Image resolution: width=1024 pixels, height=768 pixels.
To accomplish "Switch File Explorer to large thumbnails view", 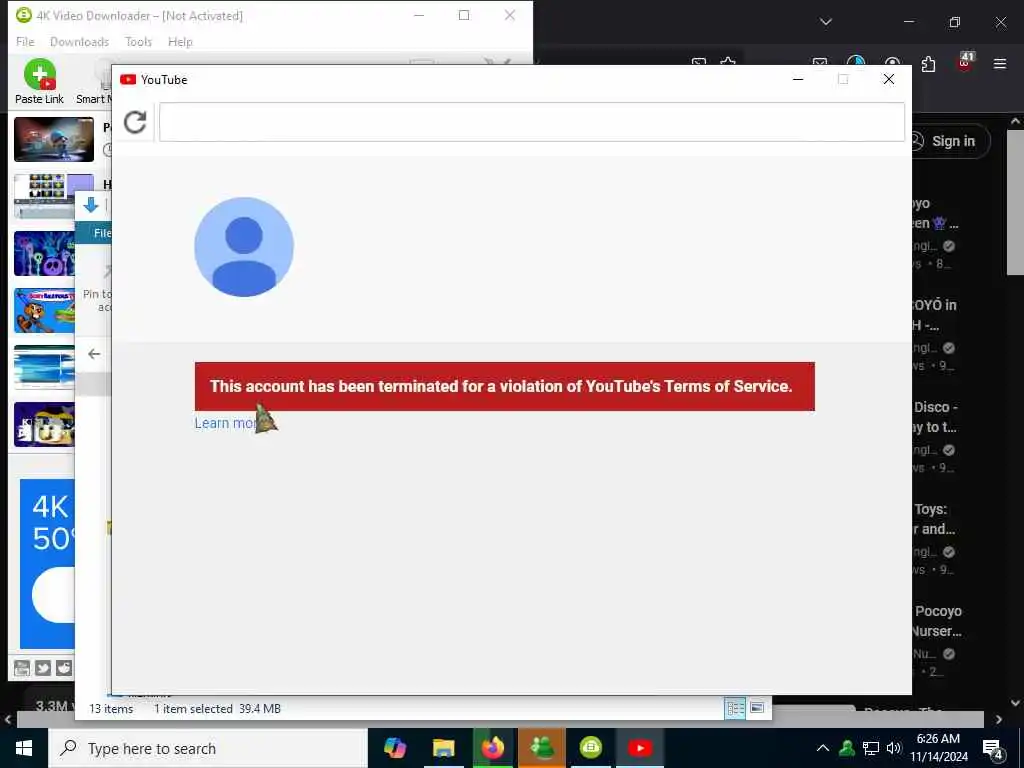I will coord(757,708).
